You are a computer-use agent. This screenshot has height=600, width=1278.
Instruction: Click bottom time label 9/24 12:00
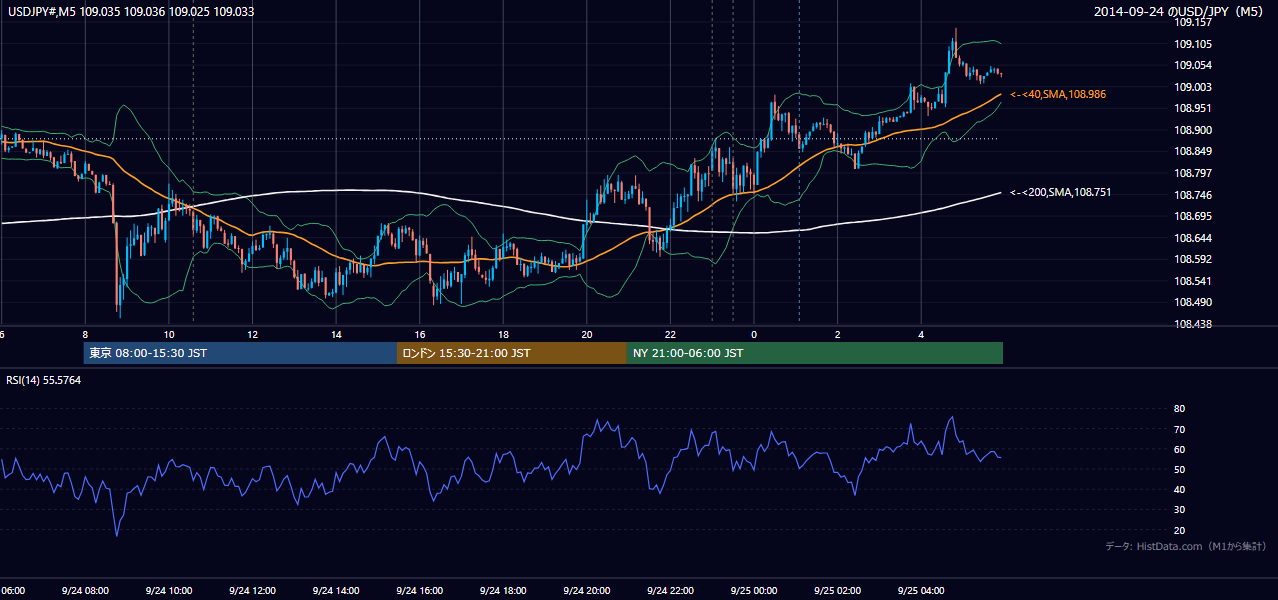point(252,591)
